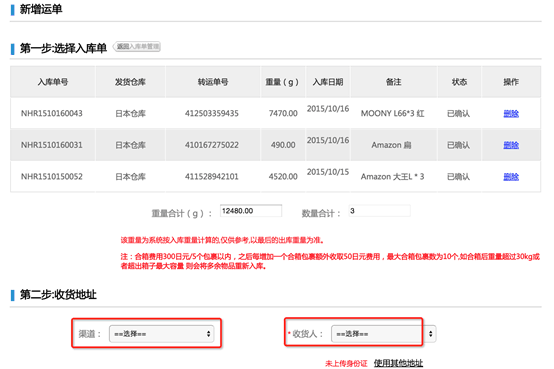The height and width of the screenshot is (369, 554).
Task: Click 已确认 status in NHR1510160043 row
Action: click(458, 113)
